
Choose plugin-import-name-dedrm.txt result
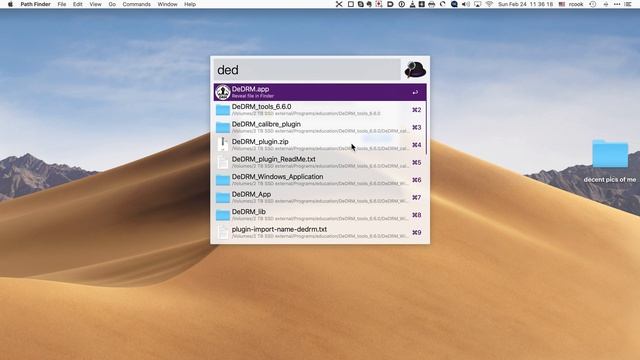320,233
